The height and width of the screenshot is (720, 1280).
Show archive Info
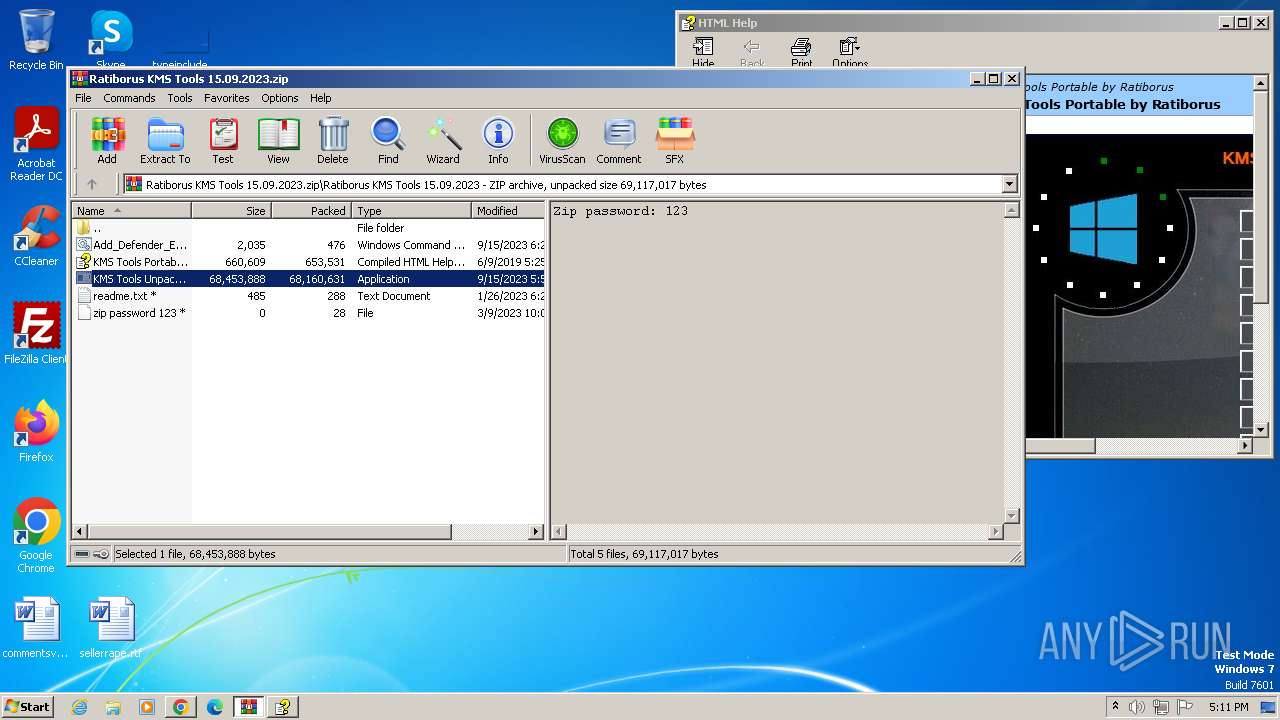click(498, 140)
